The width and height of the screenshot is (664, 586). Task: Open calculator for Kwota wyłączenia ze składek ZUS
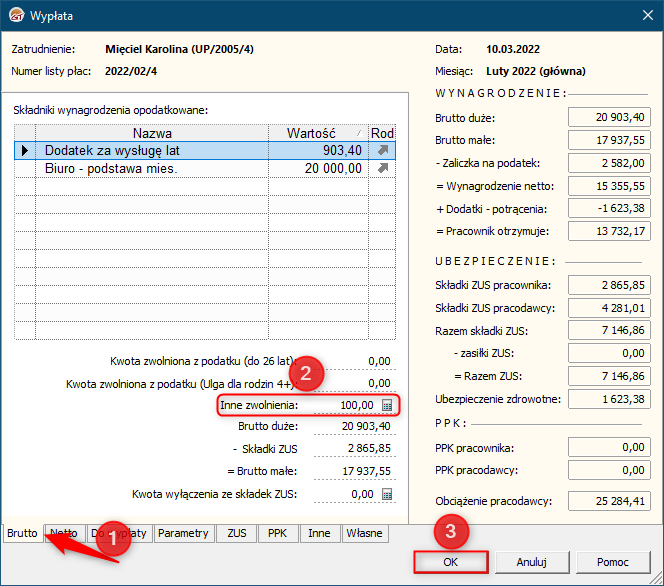388,493
